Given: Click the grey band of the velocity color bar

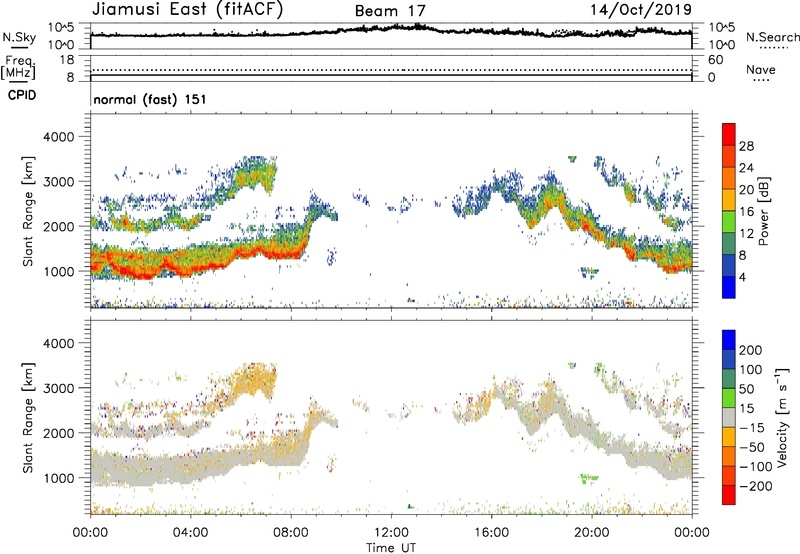Looking at the screenshot, I should 729,418.
